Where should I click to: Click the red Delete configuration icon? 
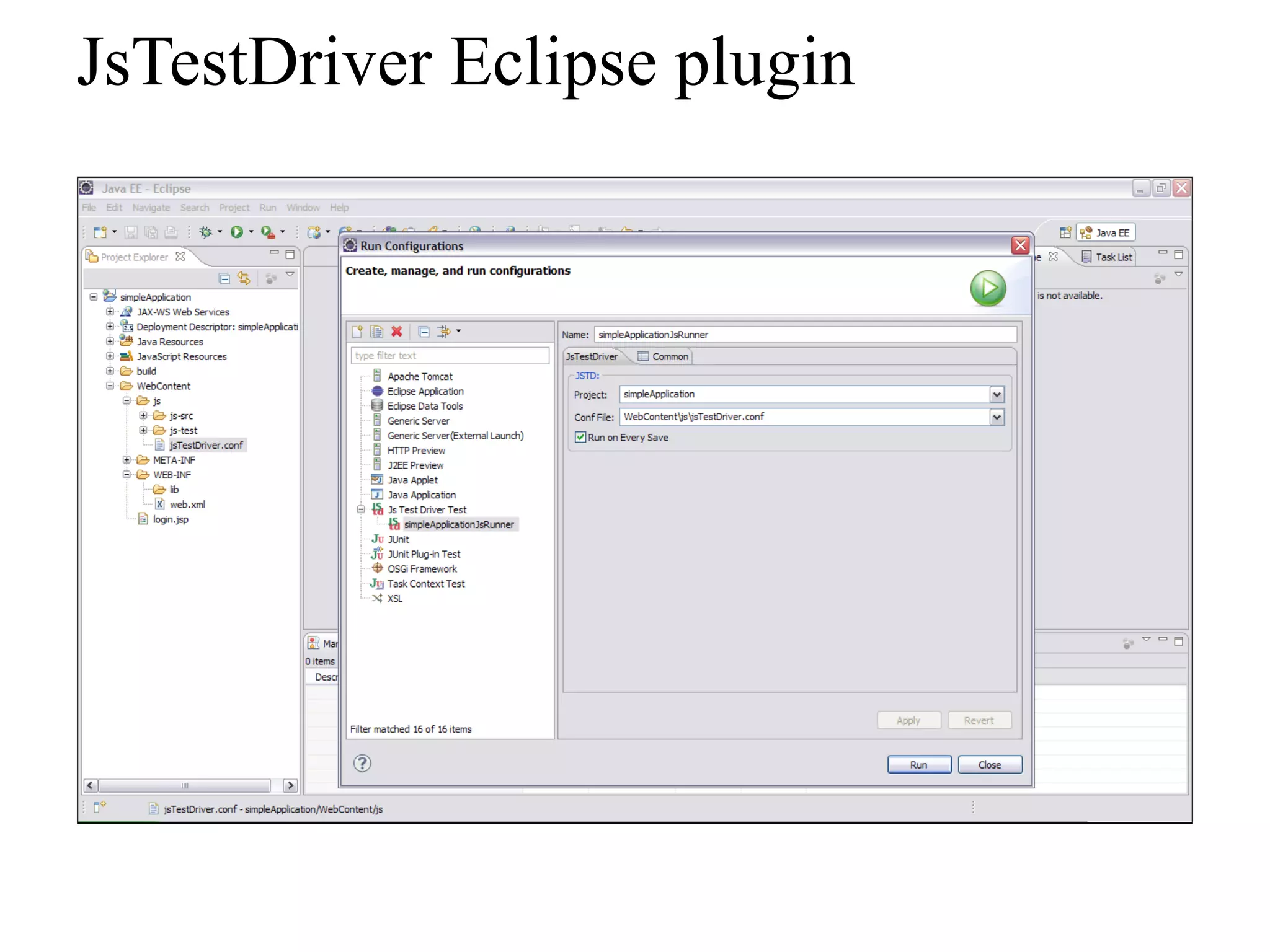point(397,332)
